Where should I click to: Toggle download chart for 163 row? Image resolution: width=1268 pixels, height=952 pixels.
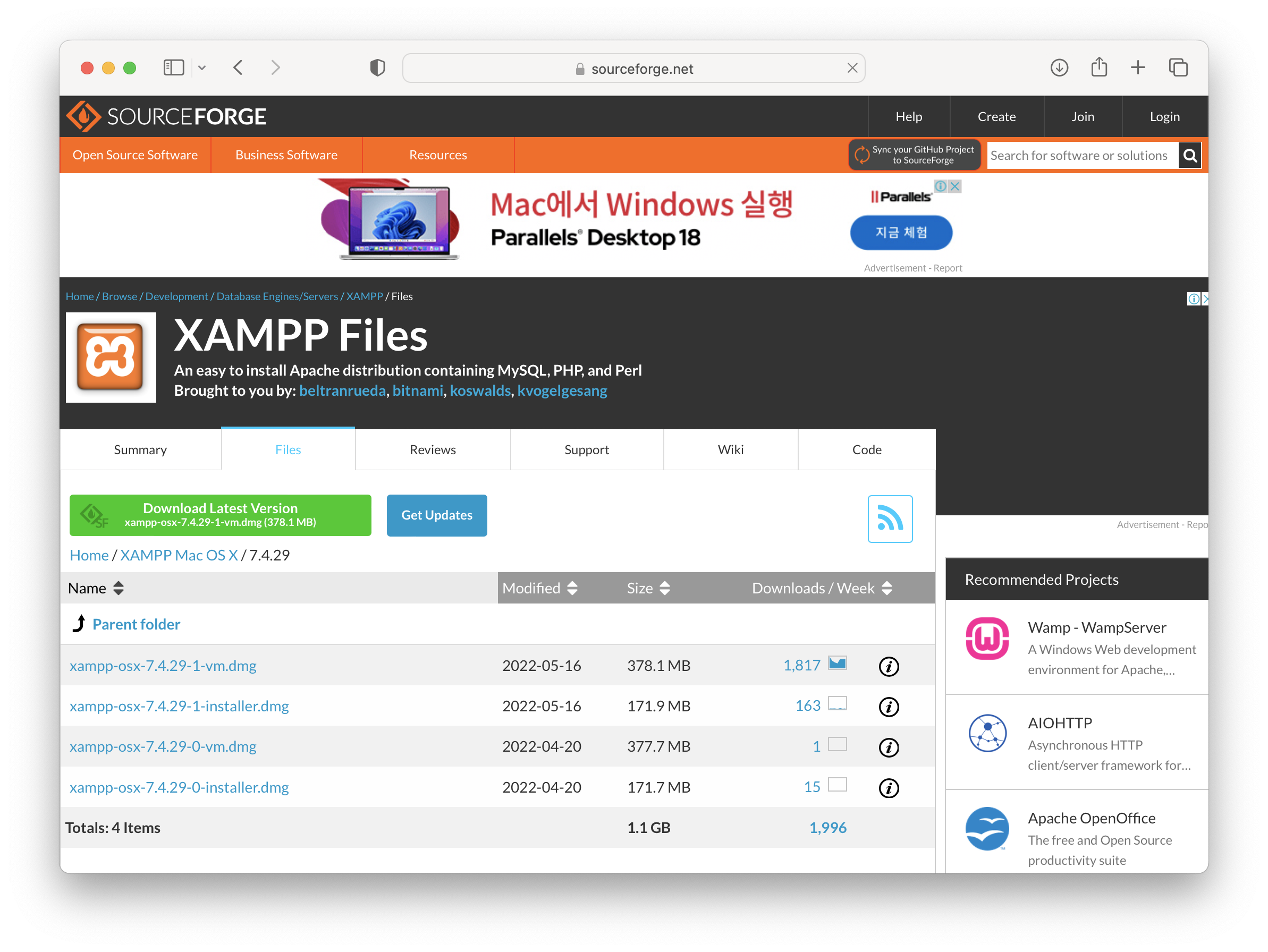pyautogui.click(x=837, y=704)
